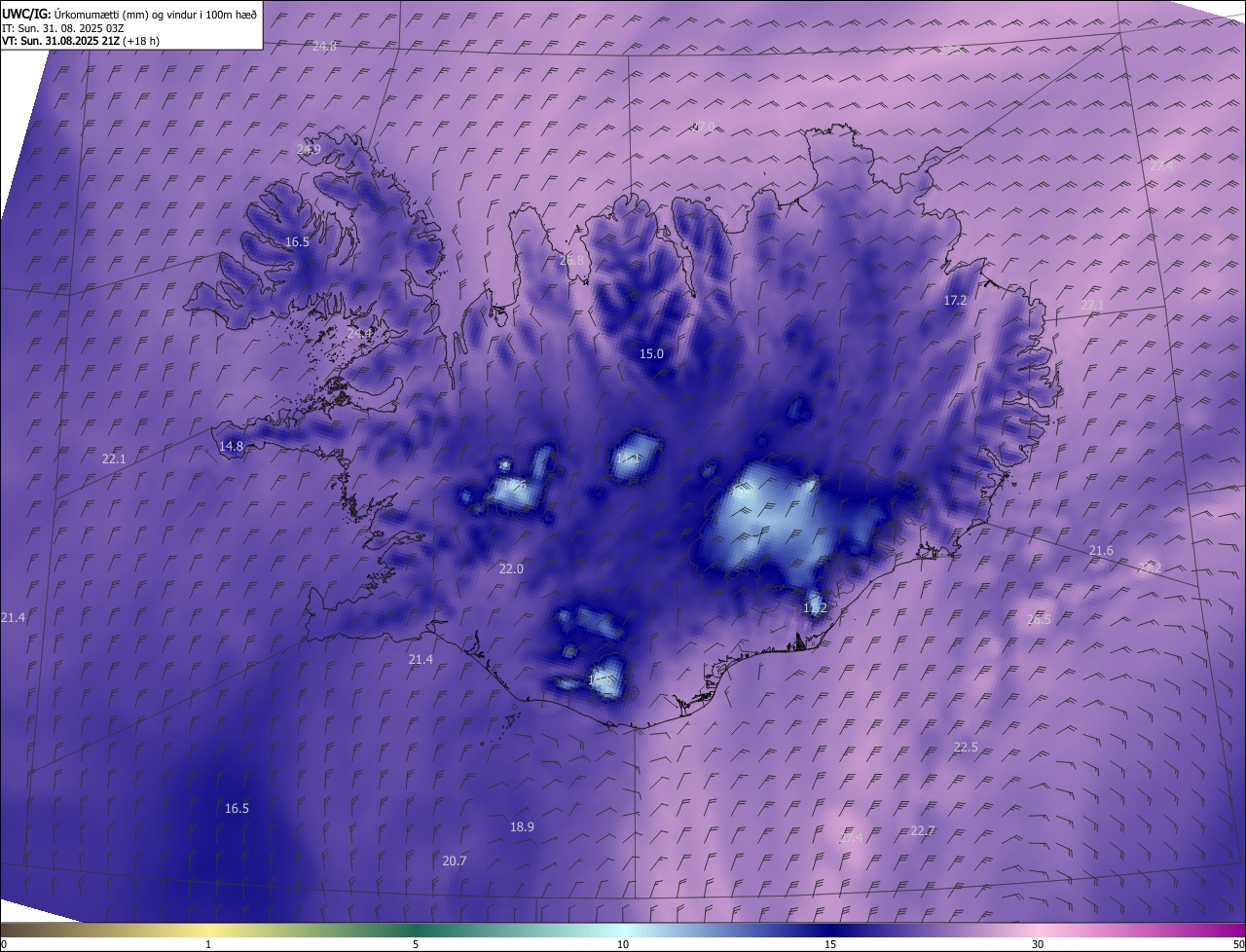Click the 50 tick label on the color scale
The height and width of the screenshot is (952, 1246).
(1238, 944)
